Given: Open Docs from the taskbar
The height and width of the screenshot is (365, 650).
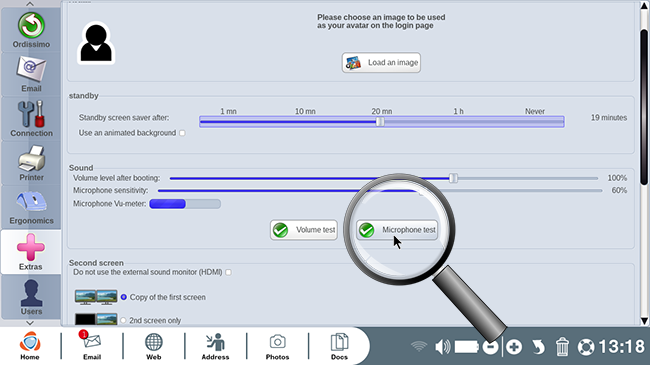Looking at the screenshot, I should (x=339, y=346).
